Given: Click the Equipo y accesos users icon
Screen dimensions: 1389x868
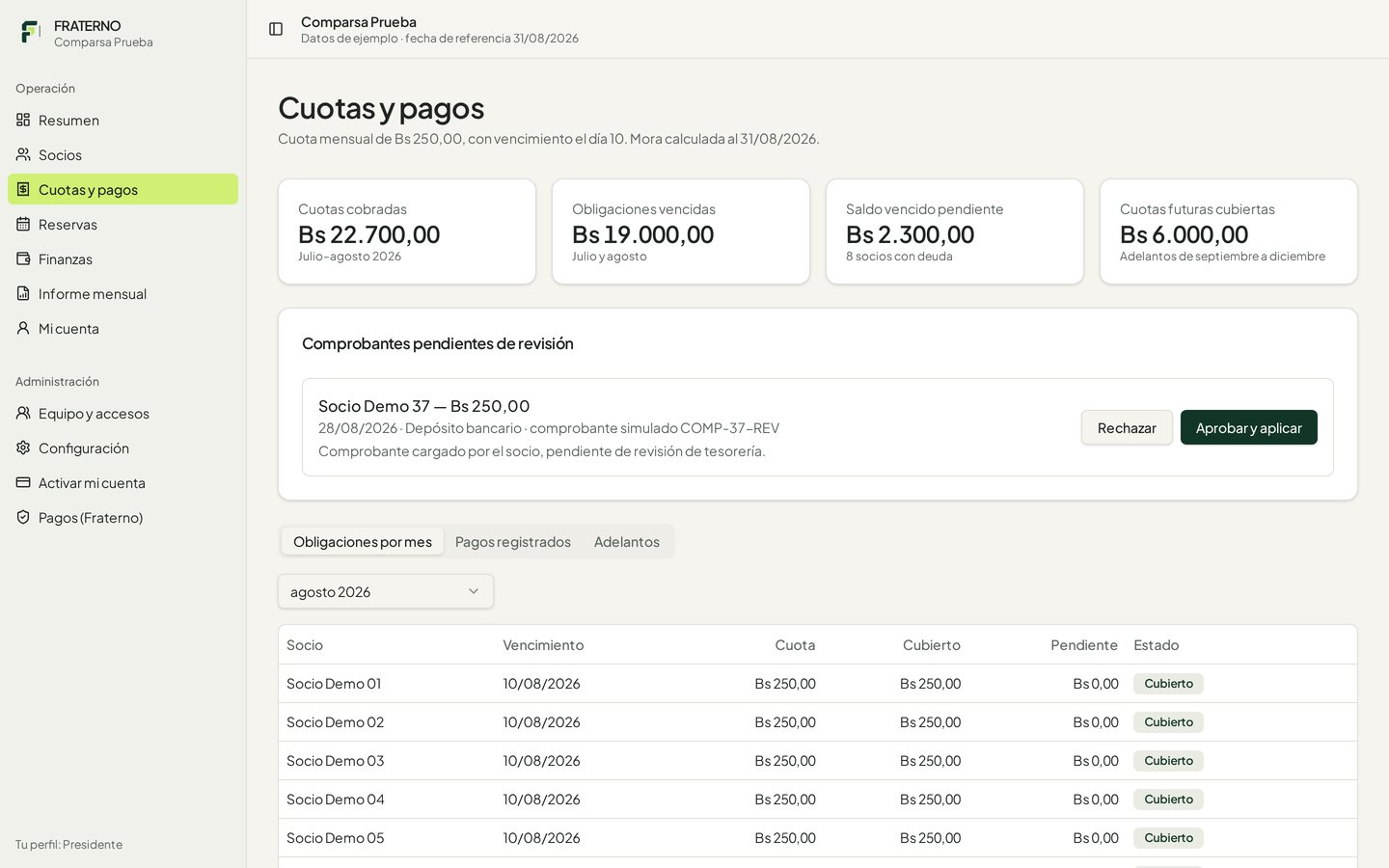Looking at the screenshot, I should [23, 413].
